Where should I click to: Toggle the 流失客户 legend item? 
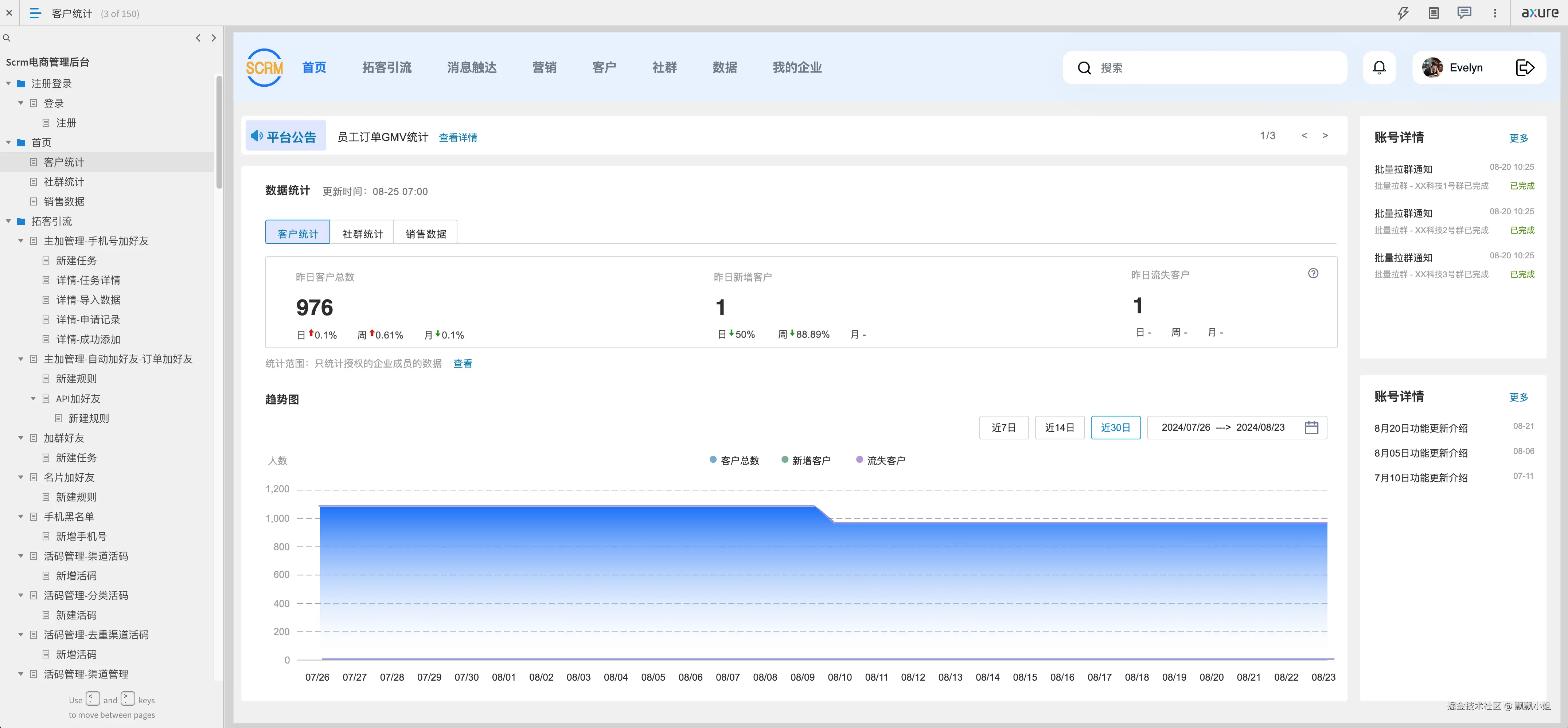click(x=882, y=460)
